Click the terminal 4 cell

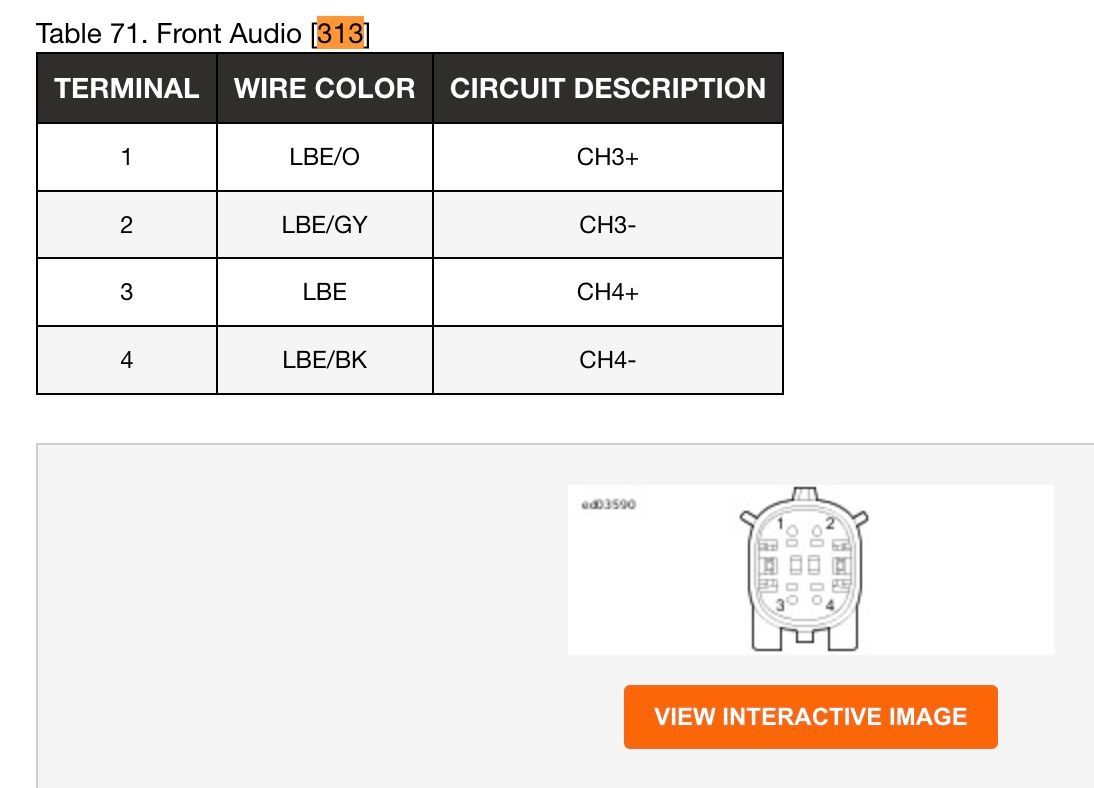click(x=126, y=360)
